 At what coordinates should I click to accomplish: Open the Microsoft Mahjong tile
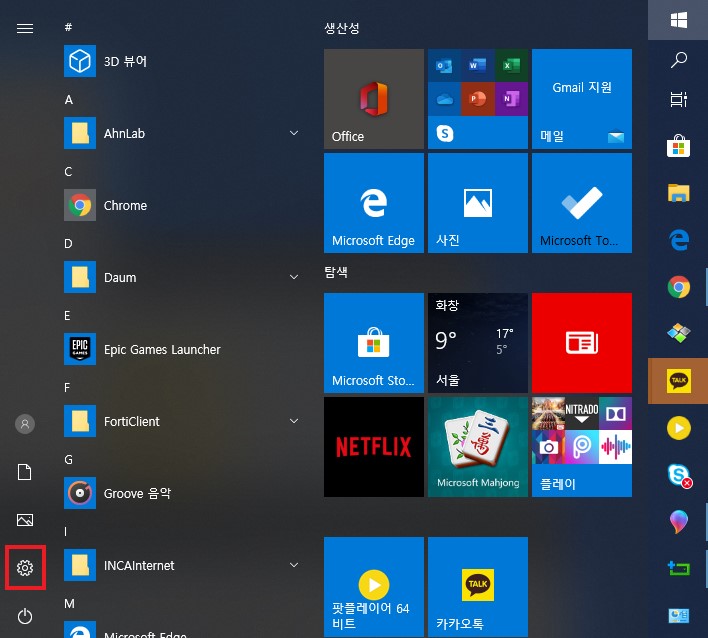(x=478, y=447)
